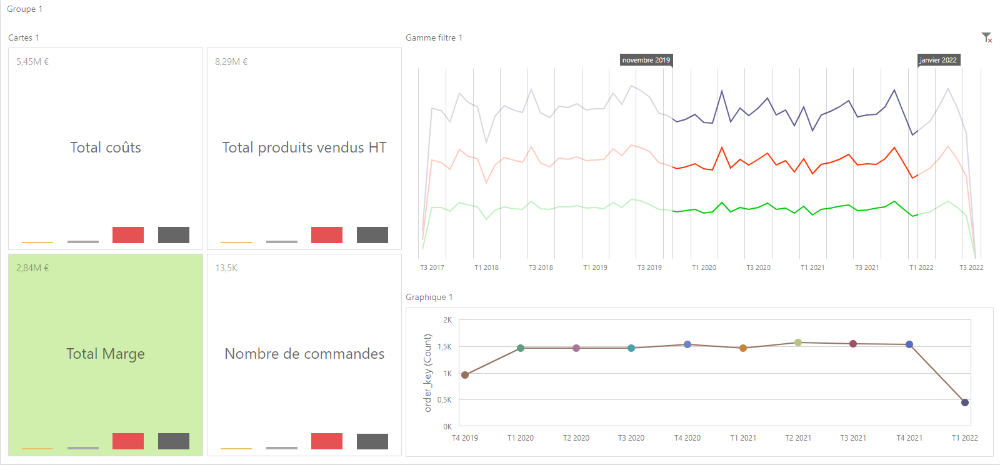Image resolution: width=1000 pixels, height=465 pixels.
Task: Clear the range filter with the funnel icon
Action: pyautogui.click(x=987, y=38)
